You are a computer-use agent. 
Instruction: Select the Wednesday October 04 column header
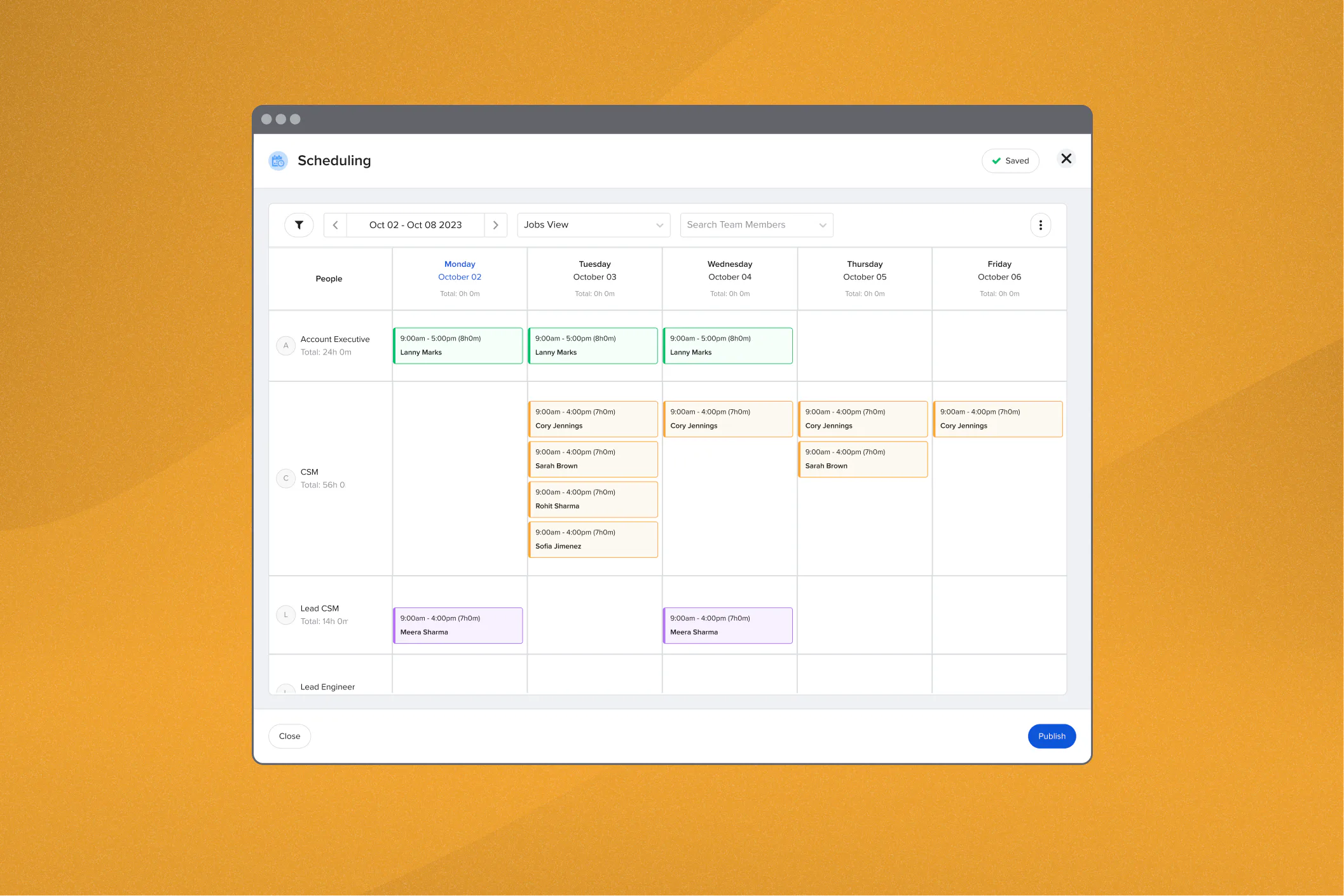tap(730, 278)
